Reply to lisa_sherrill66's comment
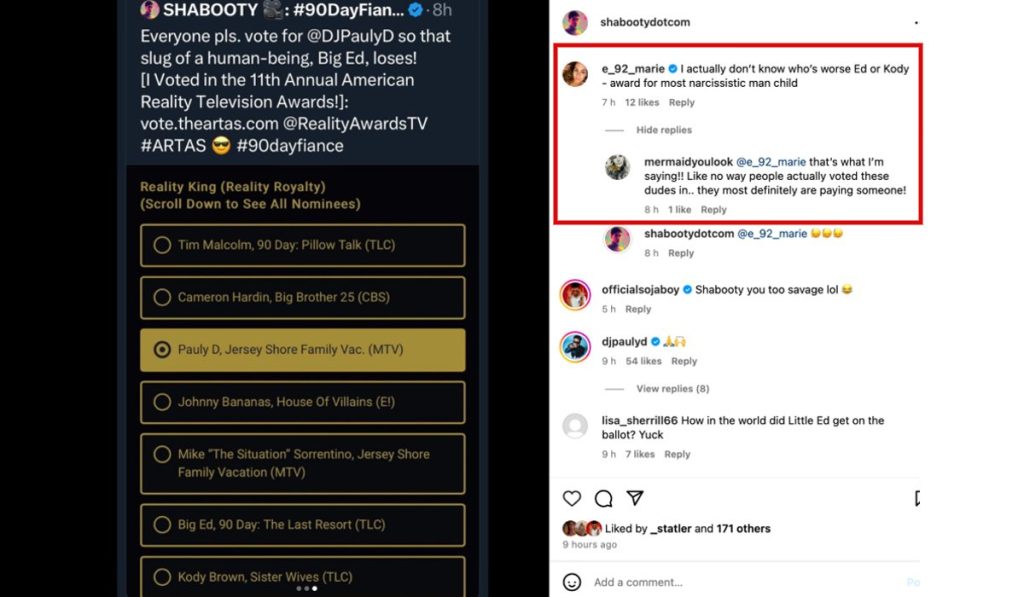Screen dimensions: 1024x597 tap(677, 454)
